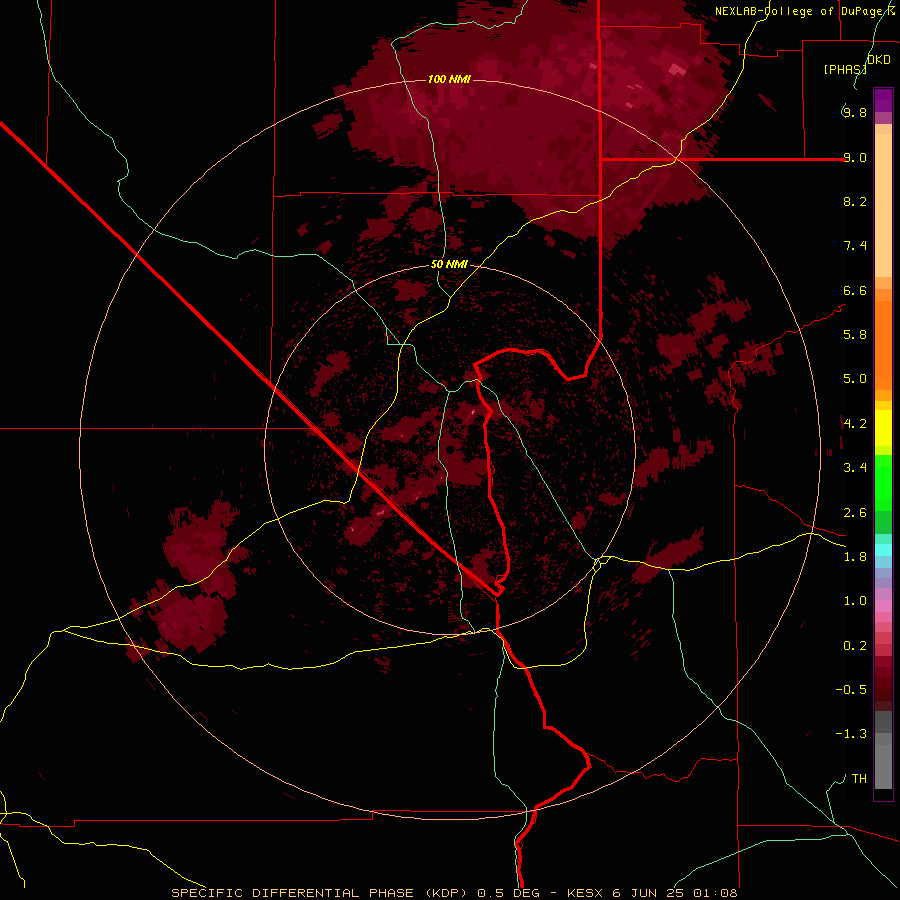Screen dimensions: 900x900
Task: Click the 01:08 timestamp
Action: (x=714, y=893)
